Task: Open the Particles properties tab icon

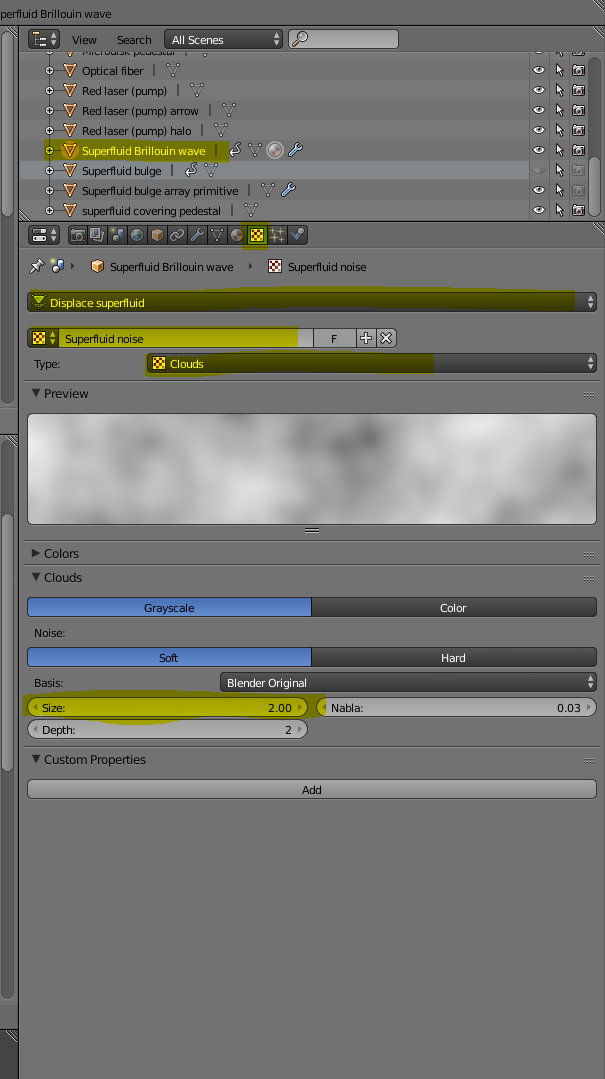Action: (x=277, y=235)
